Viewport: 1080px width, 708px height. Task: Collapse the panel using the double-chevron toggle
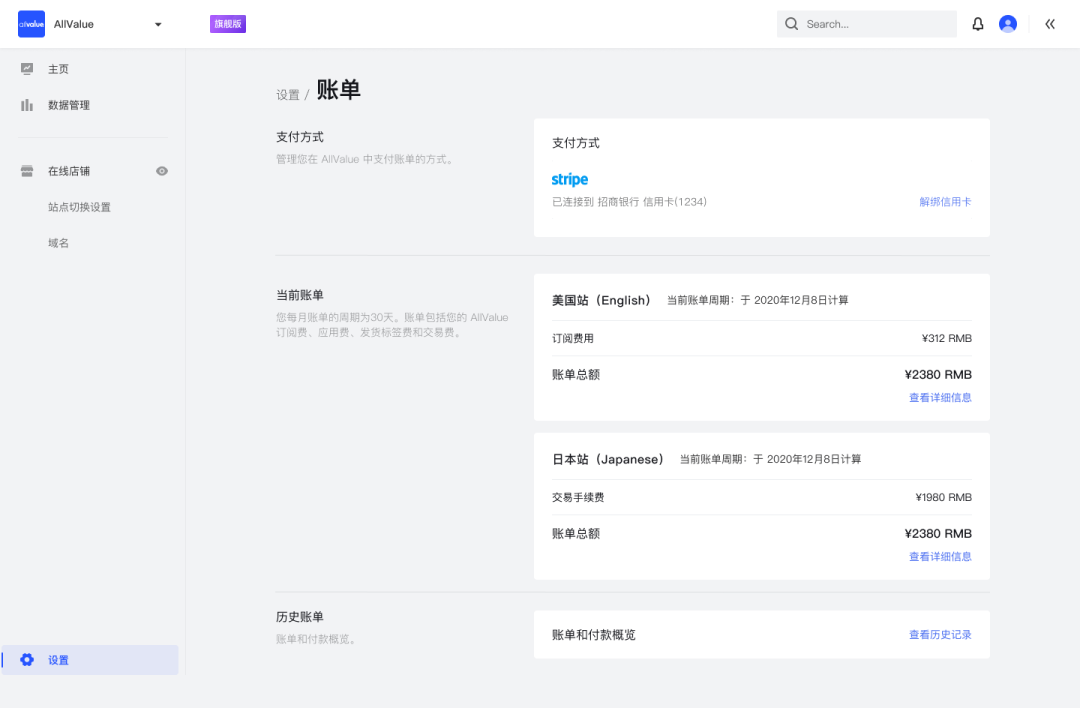1050,23
